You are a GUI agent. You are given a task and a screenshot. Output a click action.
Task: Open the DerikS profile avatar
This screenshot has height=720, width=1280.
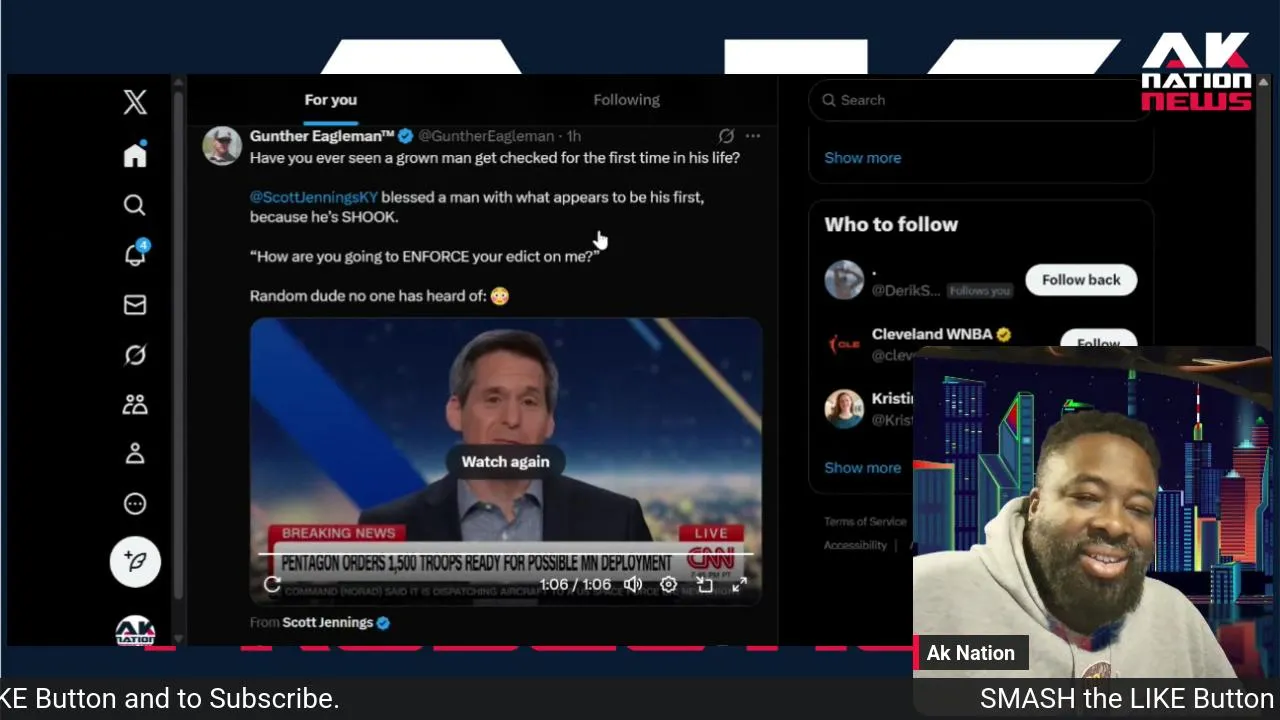point(844,280)
